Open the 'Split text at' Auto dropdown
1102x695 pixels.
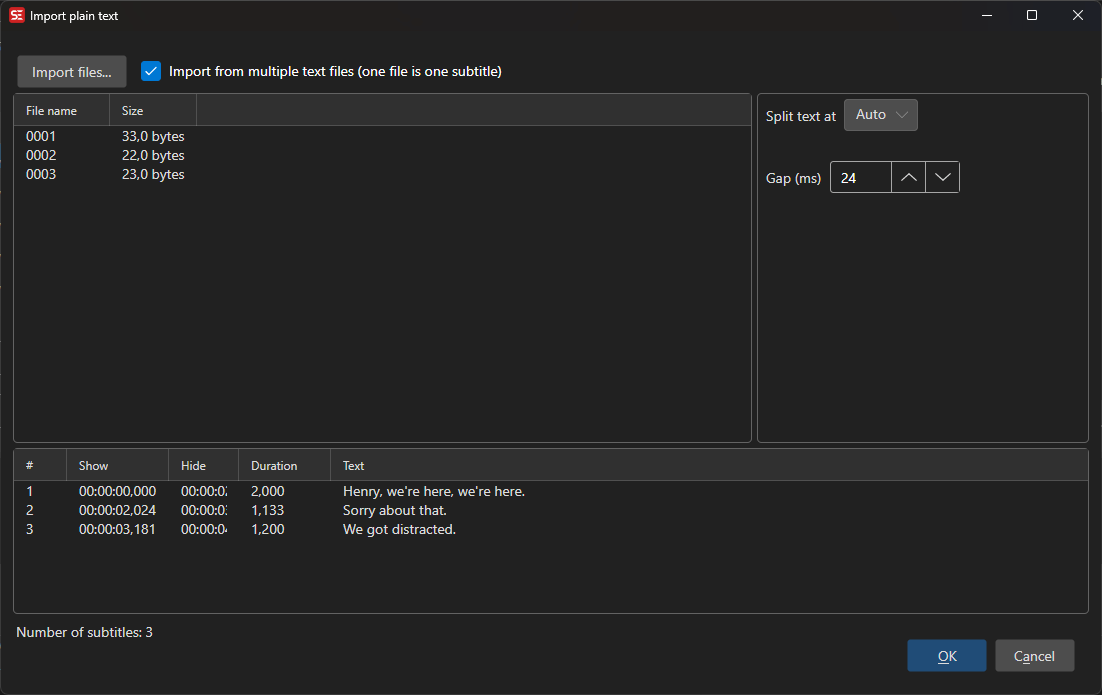[x=880, y=114]
